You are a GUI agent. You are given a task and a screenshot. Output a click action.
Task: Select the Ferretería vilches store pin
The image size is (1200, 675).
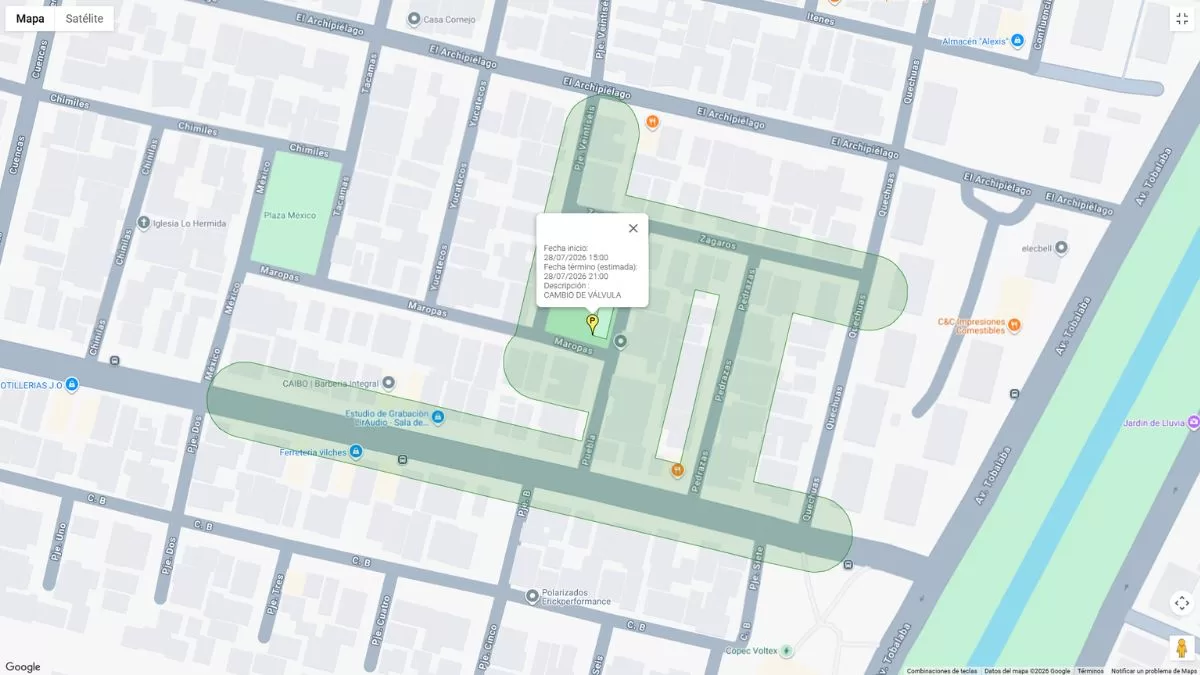click(x=356, y=452)
